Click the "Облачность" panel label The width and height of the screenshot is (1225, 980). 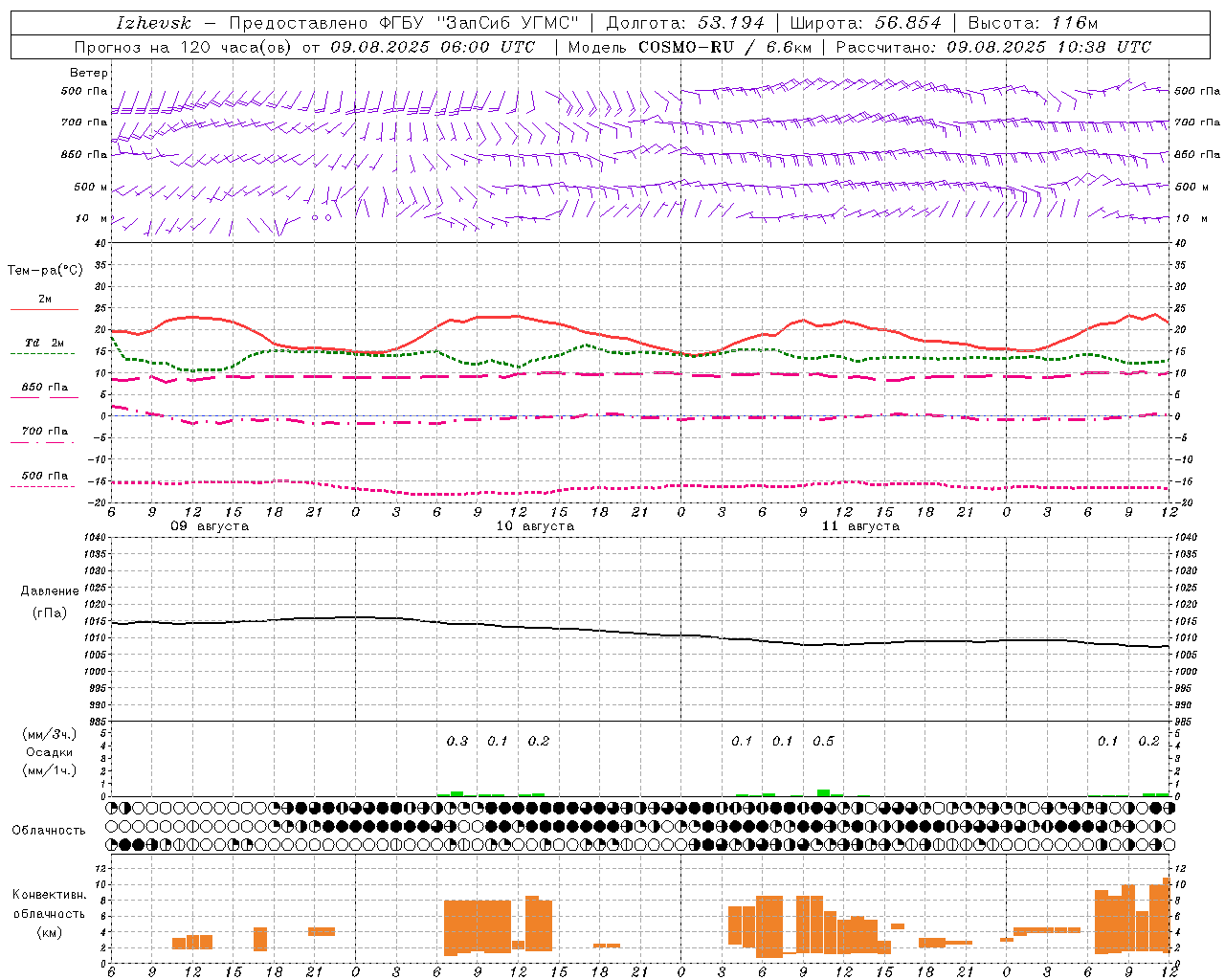(49, 831)
